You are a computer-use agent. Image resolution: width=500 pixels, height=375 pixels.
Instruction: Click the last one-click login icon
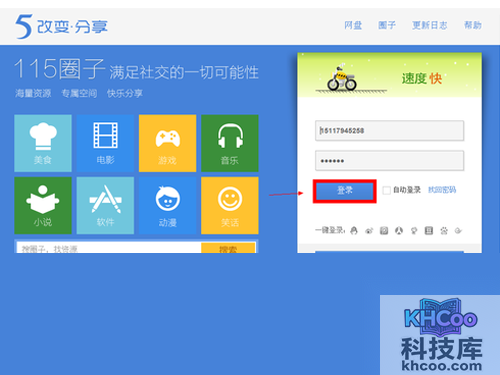459,230
